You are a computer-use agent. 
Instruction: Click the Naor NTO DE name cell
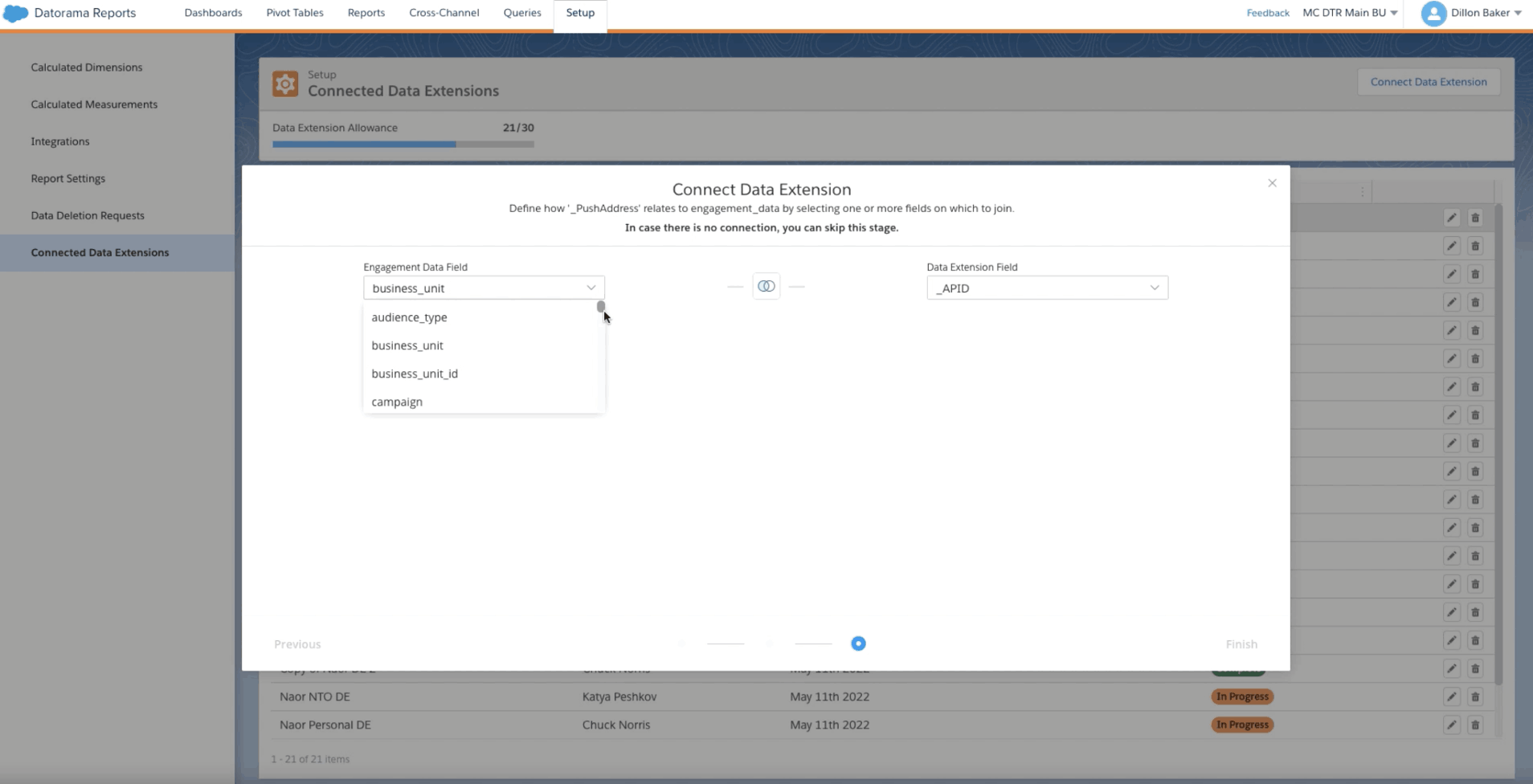pyautogui.click(x=315, y=696)
